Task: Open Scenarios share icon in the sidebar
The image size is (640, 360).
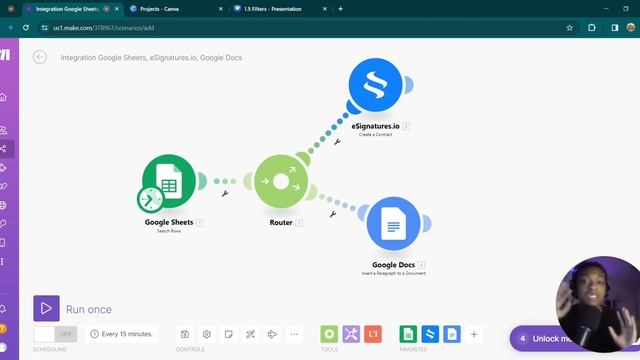Action: coord(4,149)
